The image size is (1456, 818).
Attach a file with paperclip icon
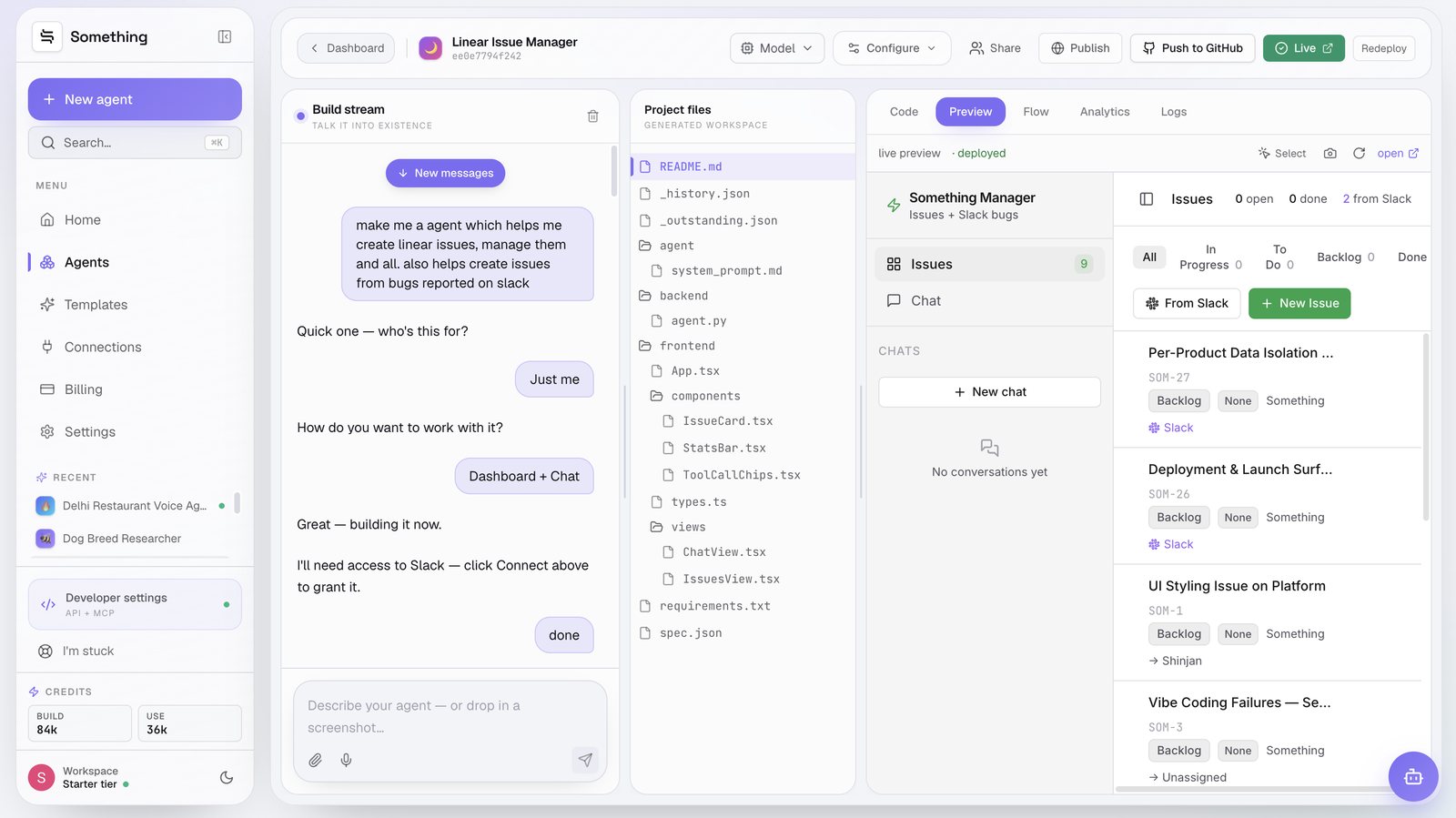(x=315, y=760)
